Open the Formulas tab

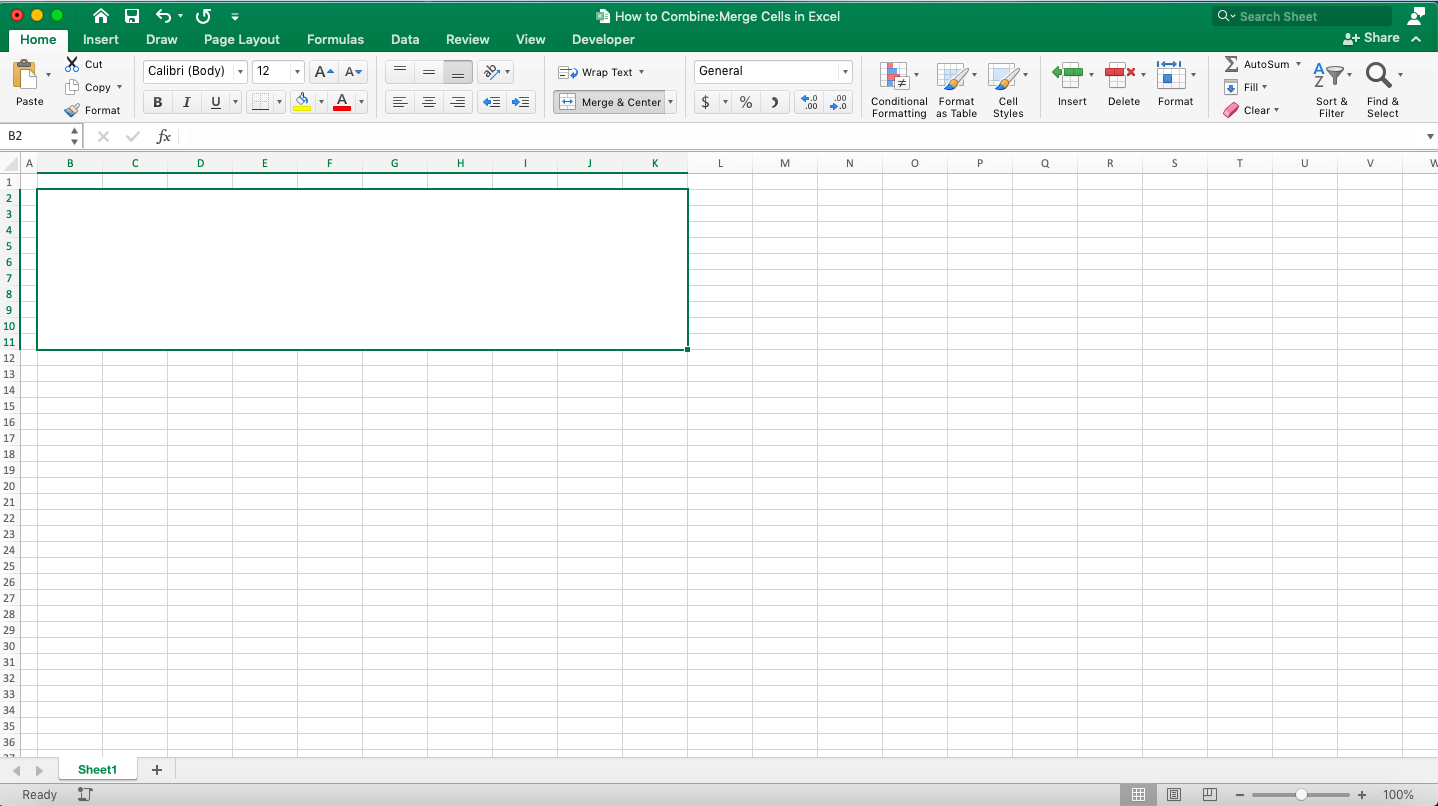(335, 40)
